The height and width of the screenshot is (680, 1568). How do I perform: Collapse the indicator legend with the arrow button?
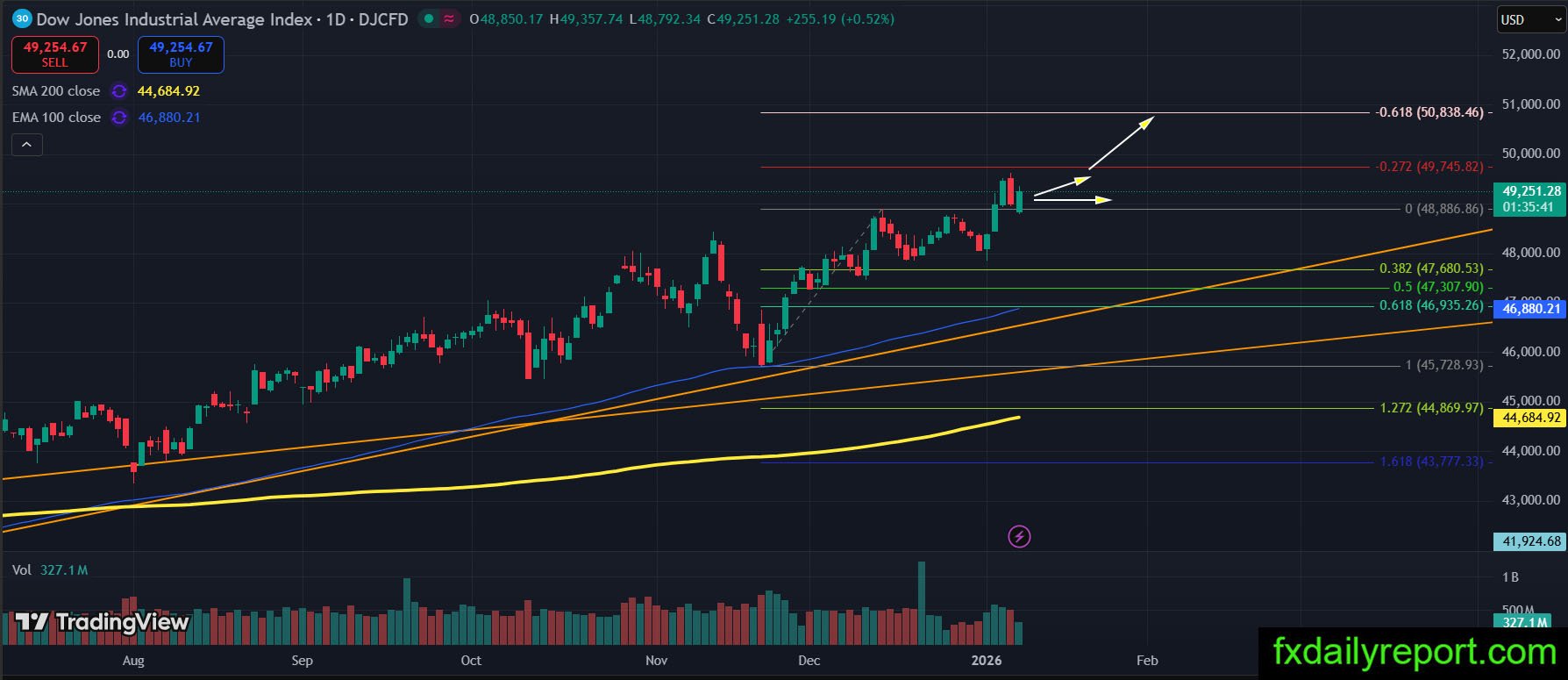(25, 145)
